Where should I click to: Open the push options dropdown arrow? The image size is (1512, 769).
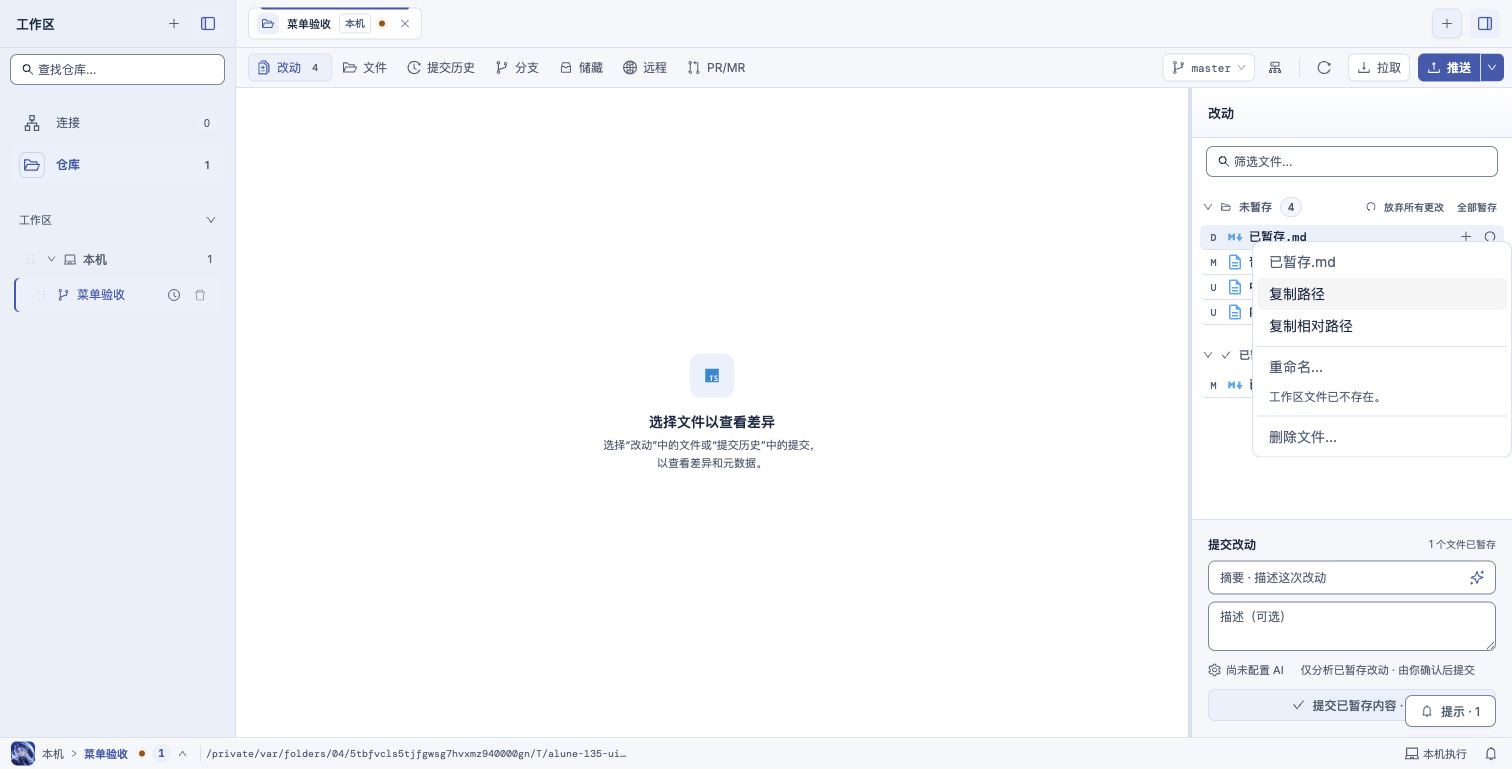pos(1492,68)
